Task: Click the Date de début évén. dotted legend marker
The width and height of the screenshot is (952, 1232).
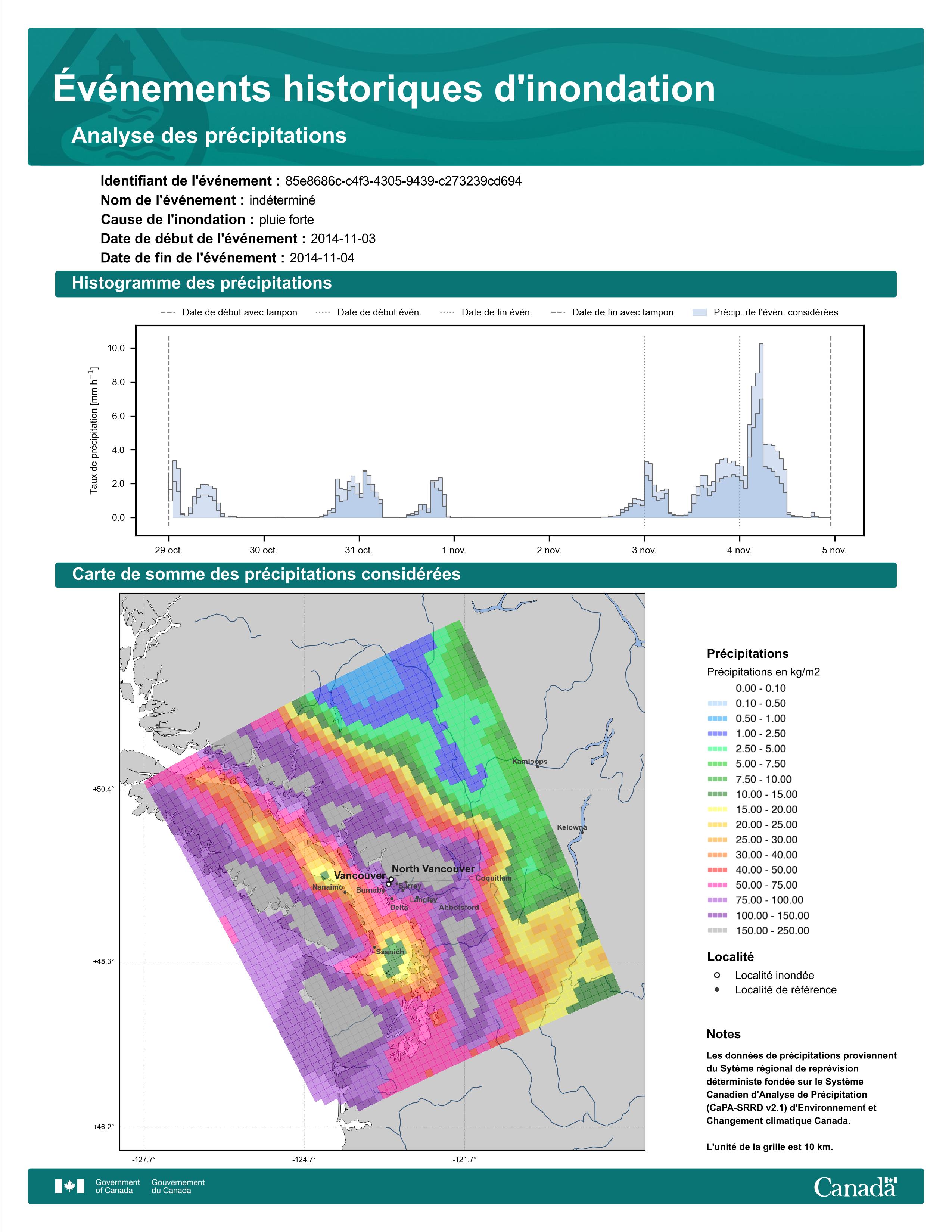Action: [x=323, y=312]
